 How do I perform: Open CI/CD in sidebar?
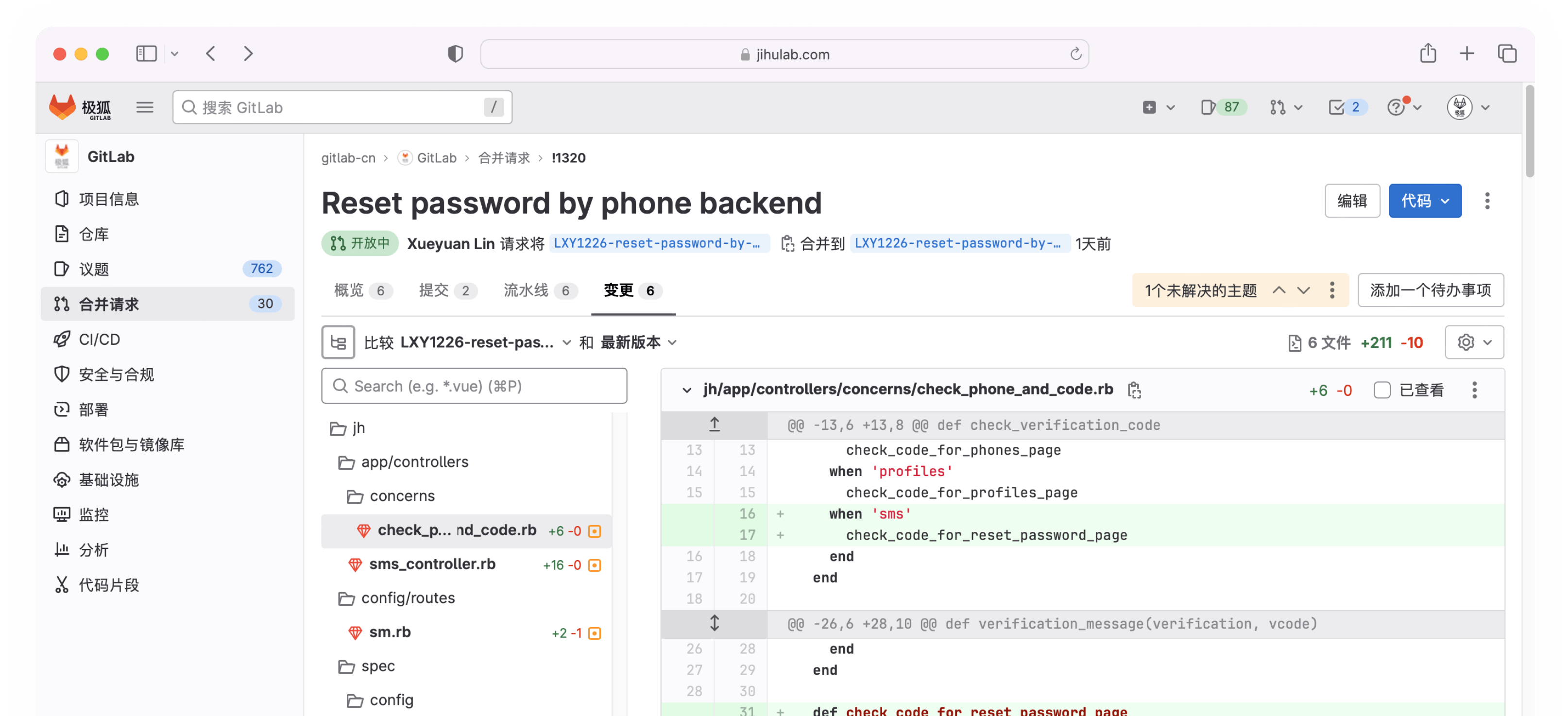167,339
